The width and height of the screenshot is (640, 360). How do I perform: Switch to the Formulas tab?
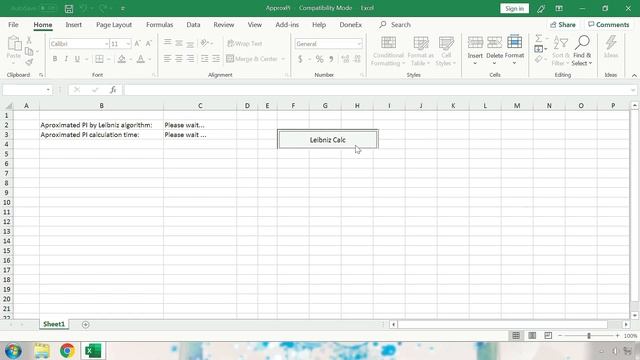pyautogui.click(x=160, y=25)
